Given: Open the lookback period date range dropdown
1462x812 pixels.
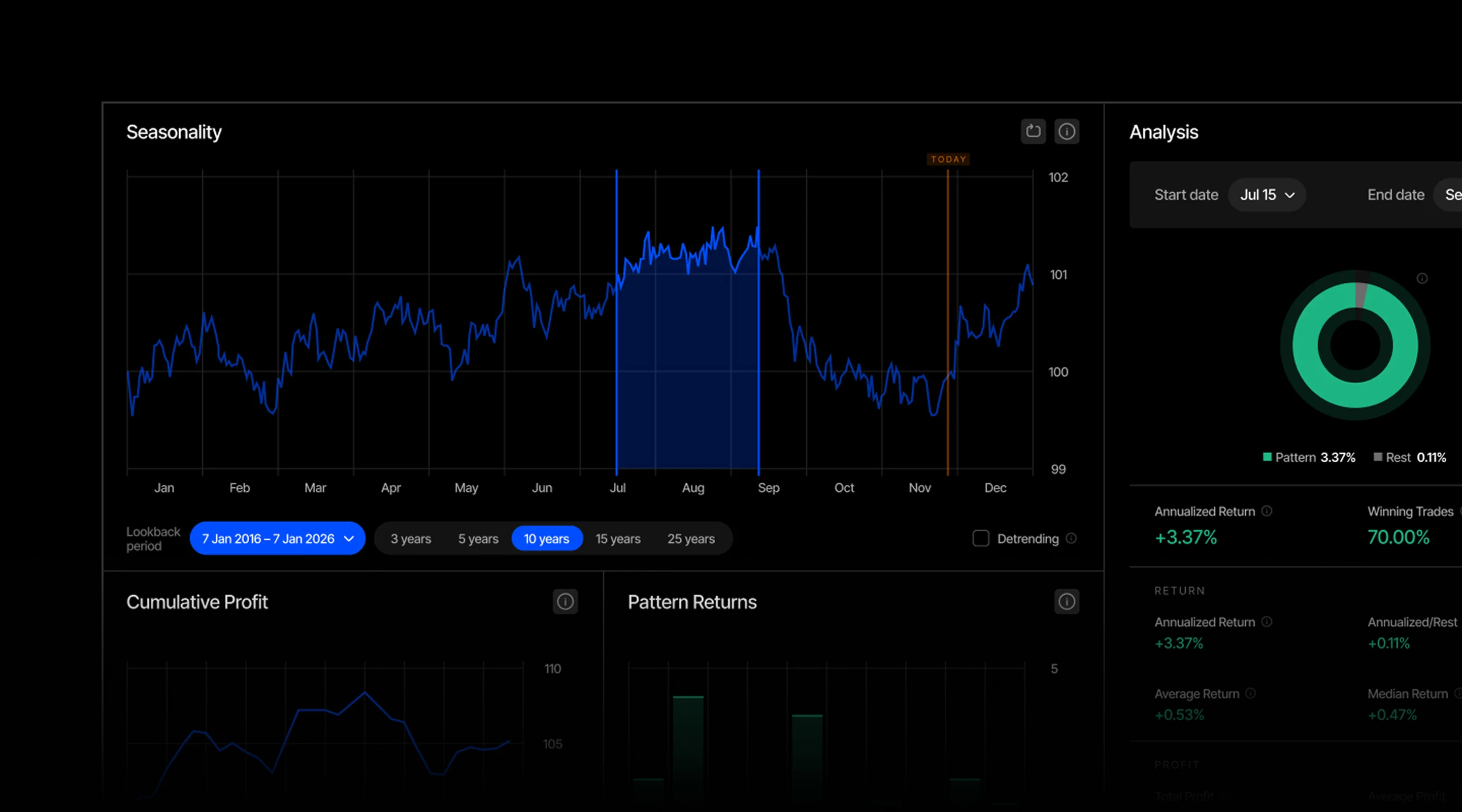Looking at the screenshot, I should pos(278,538).
